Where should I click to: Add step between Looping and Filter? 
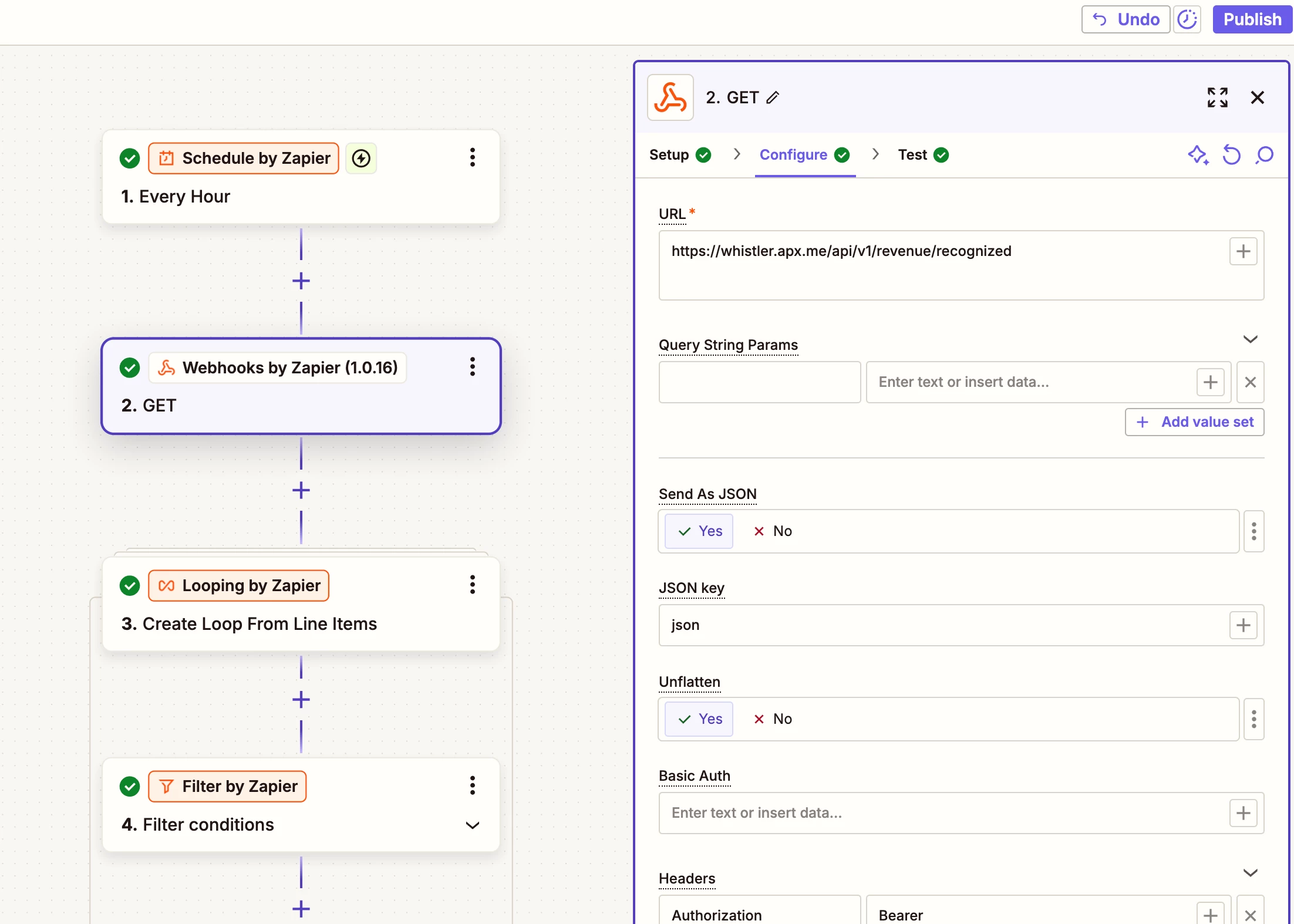point(301,700)
